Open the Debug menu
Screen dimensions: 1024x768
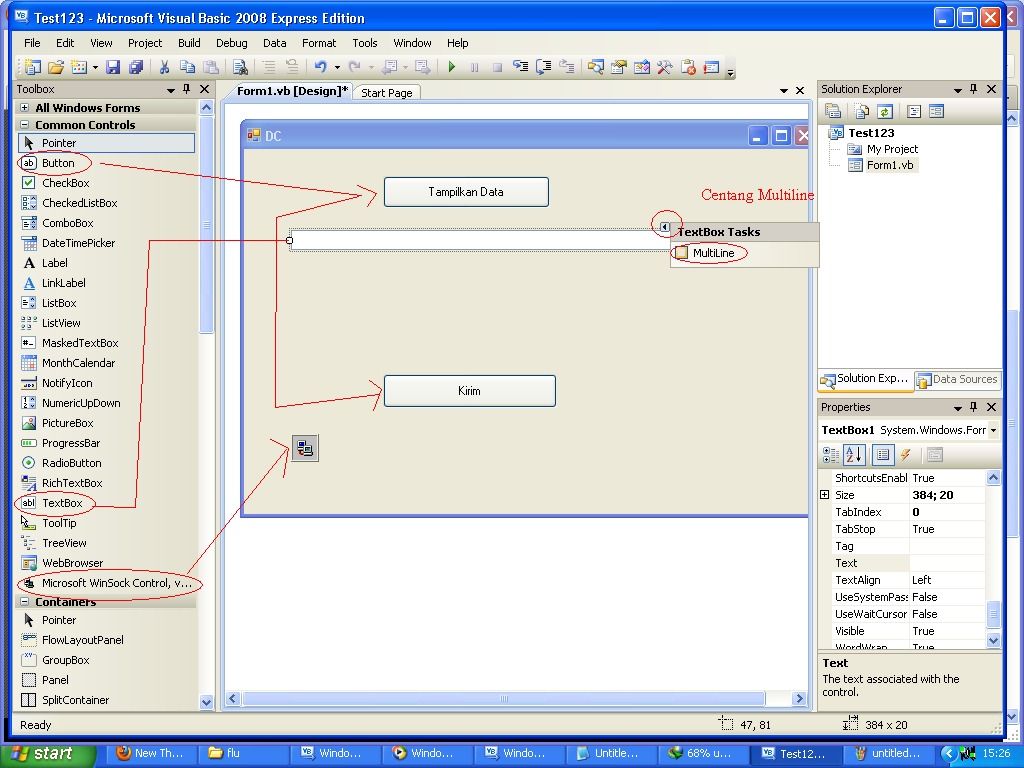click(x=231, y=43)
